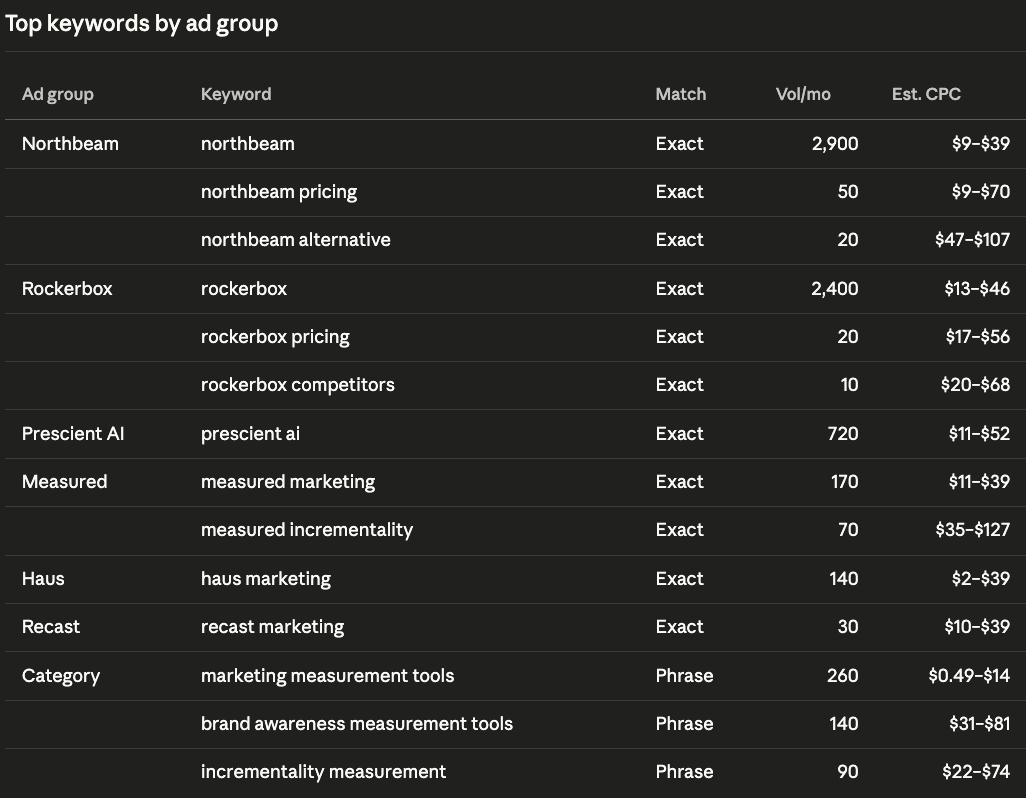The image size is (1026, 798).
Task: Click the $22–$74 CPC value
Action: (976, 772)
